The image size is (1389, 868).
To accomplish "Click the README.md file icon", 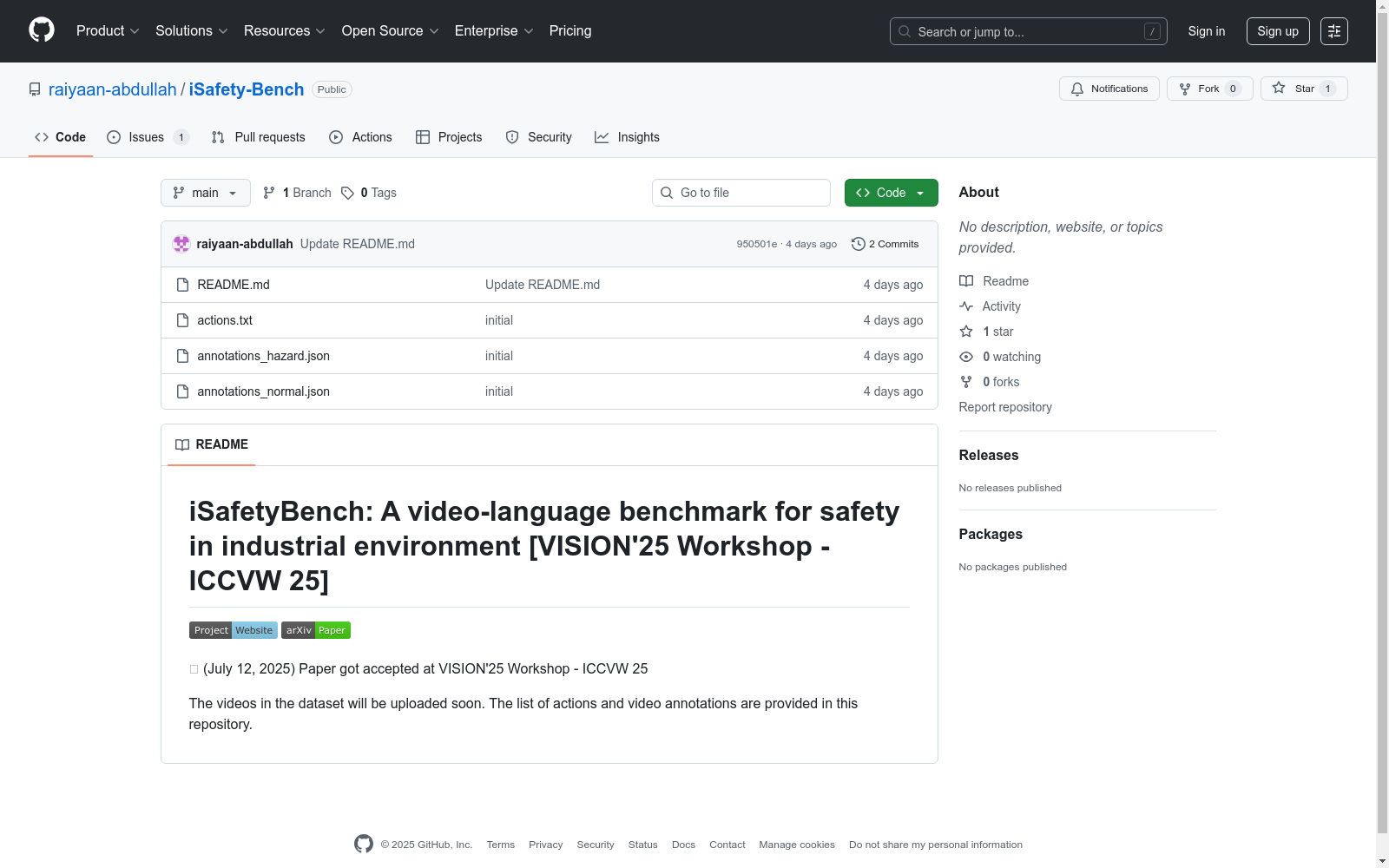I will (182, 285).
